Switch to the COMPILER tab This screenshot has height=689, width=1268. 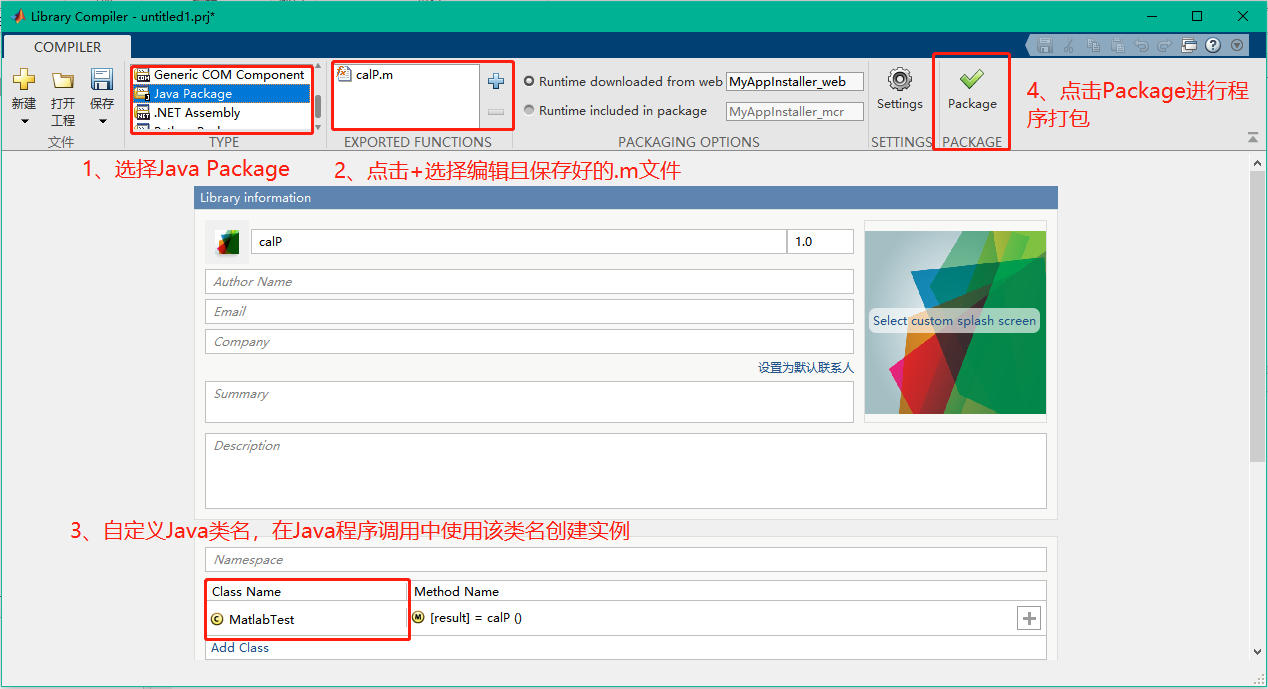[x=66, y=46]
